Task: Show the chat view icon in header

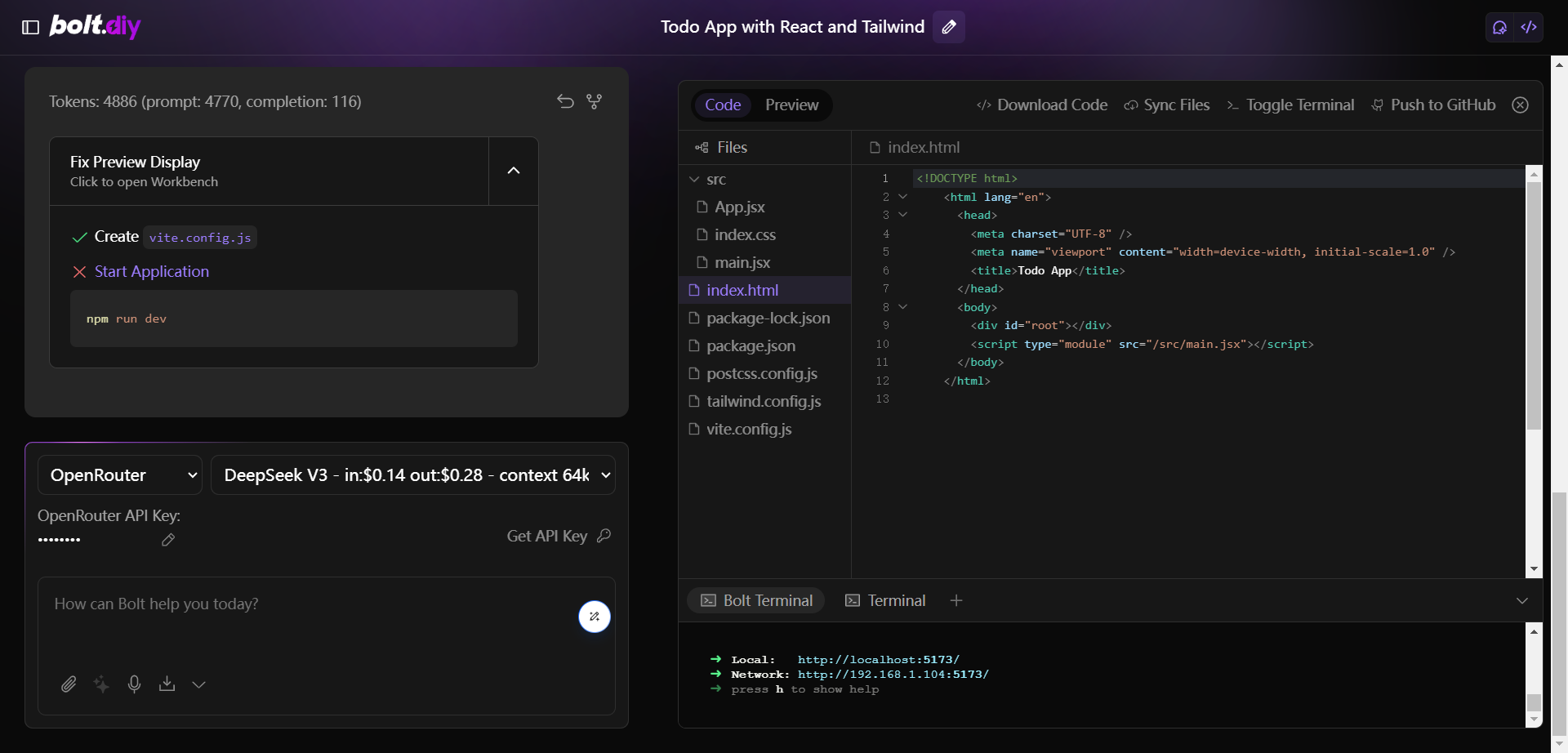Action: [x=1499, y=27]
